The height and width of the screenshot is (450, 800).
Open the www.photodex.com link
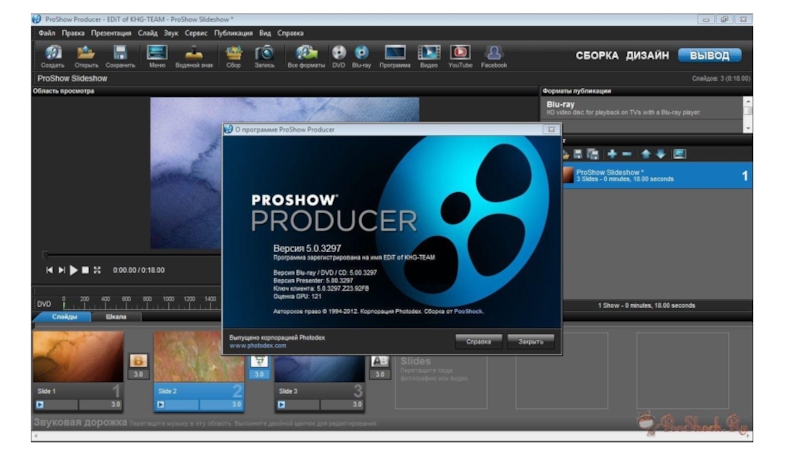[x=252, y=345]
